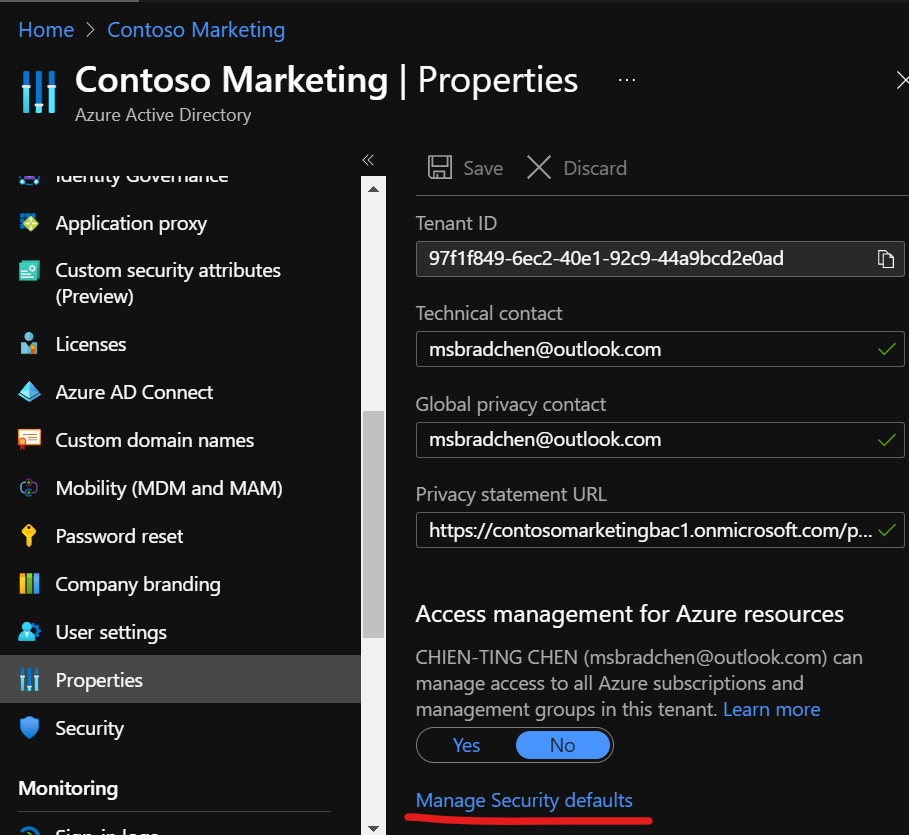Click the sidebar scrollbar down arrow

click(373, 828)
